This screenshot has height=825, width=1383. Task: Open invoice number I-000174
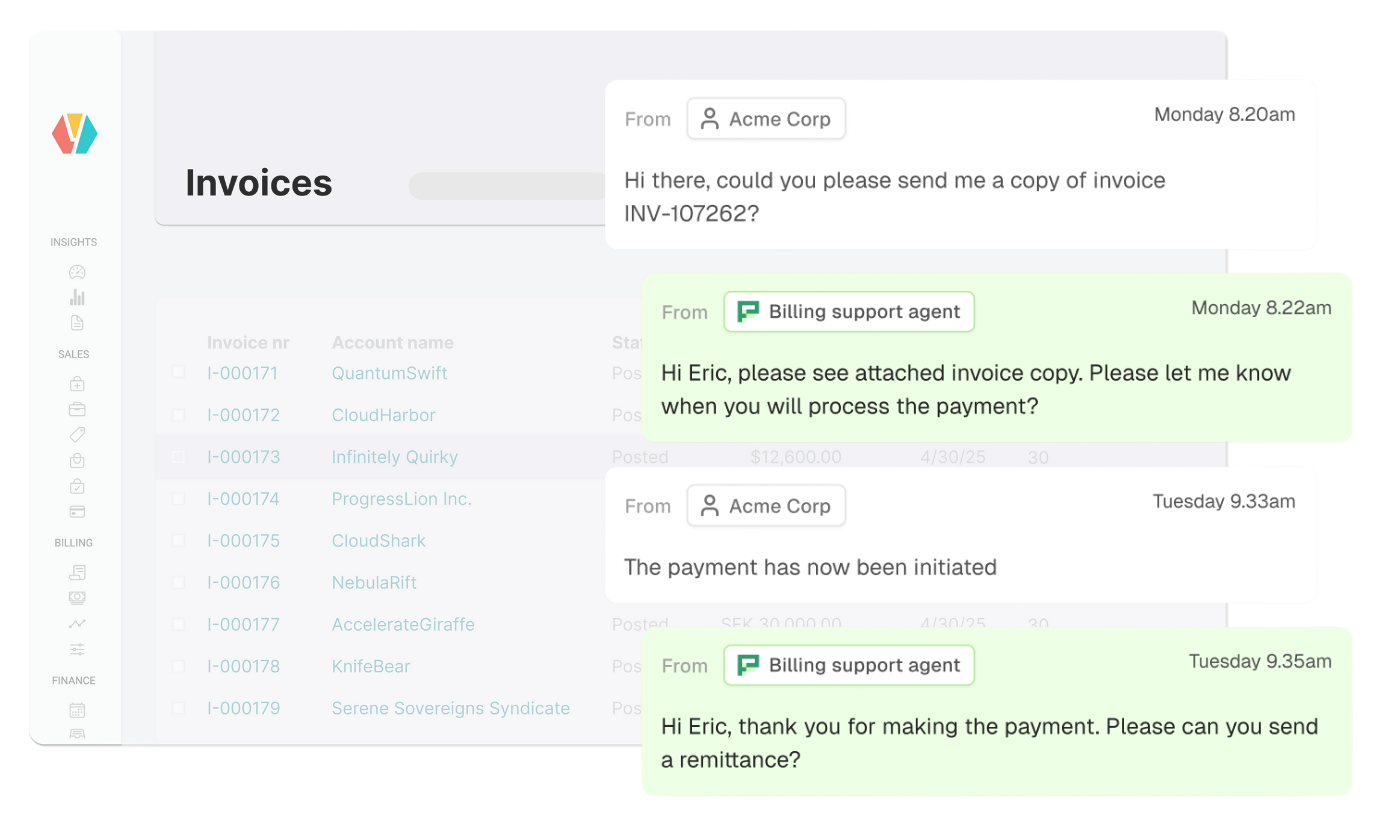tap(243, 499)
